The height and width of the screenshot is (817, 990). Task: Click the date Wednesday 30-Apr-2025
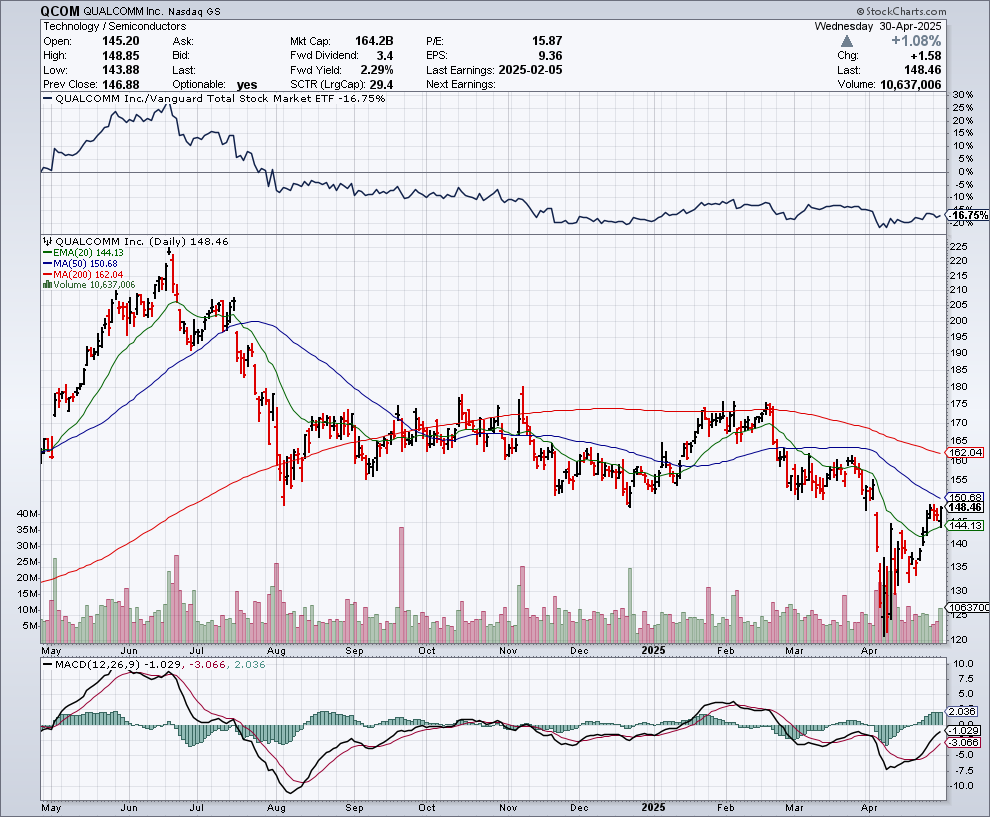[878, 27]
